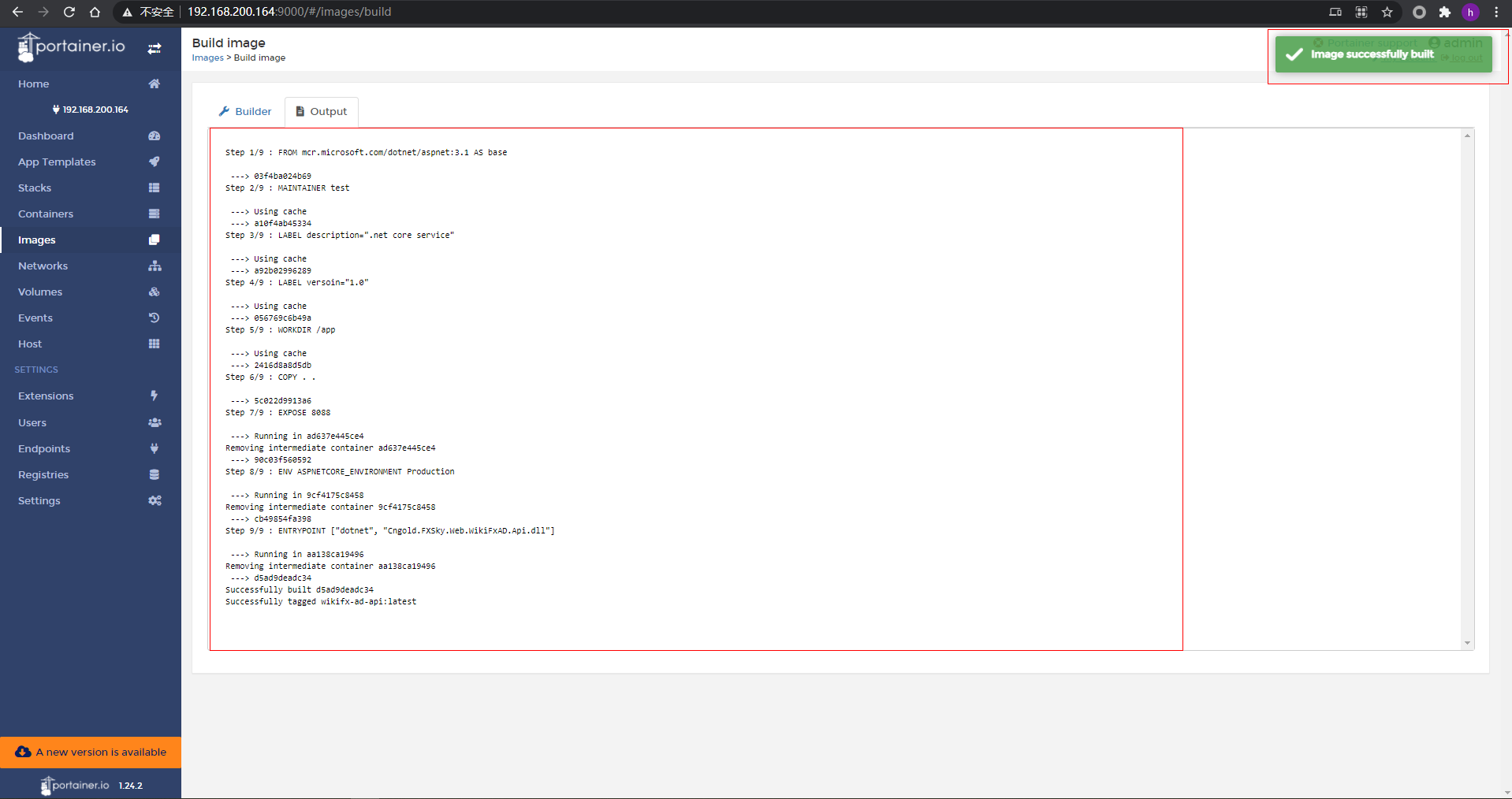Open Volumes menu item

click(91, 292)
